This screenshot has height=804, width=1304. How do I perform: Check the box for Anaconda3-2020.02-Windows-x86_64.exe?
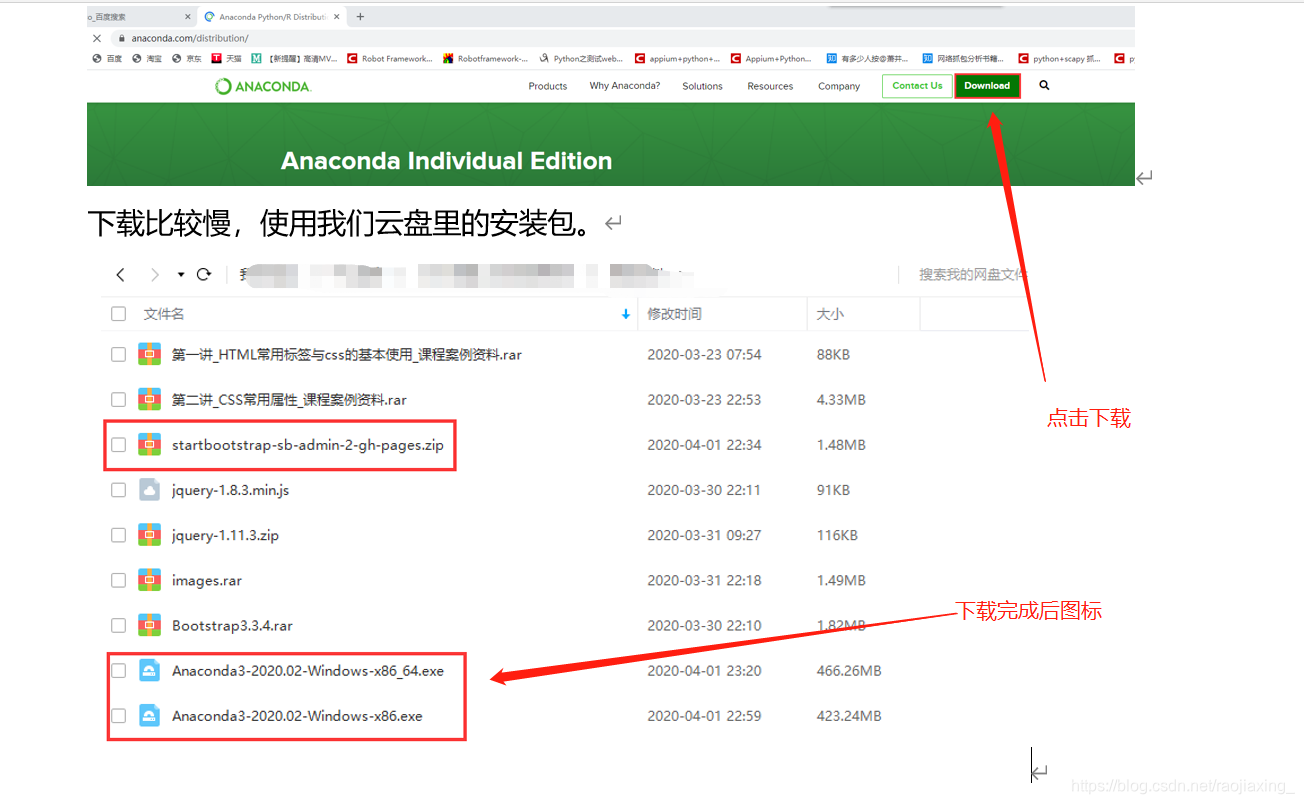pos(119,671)
